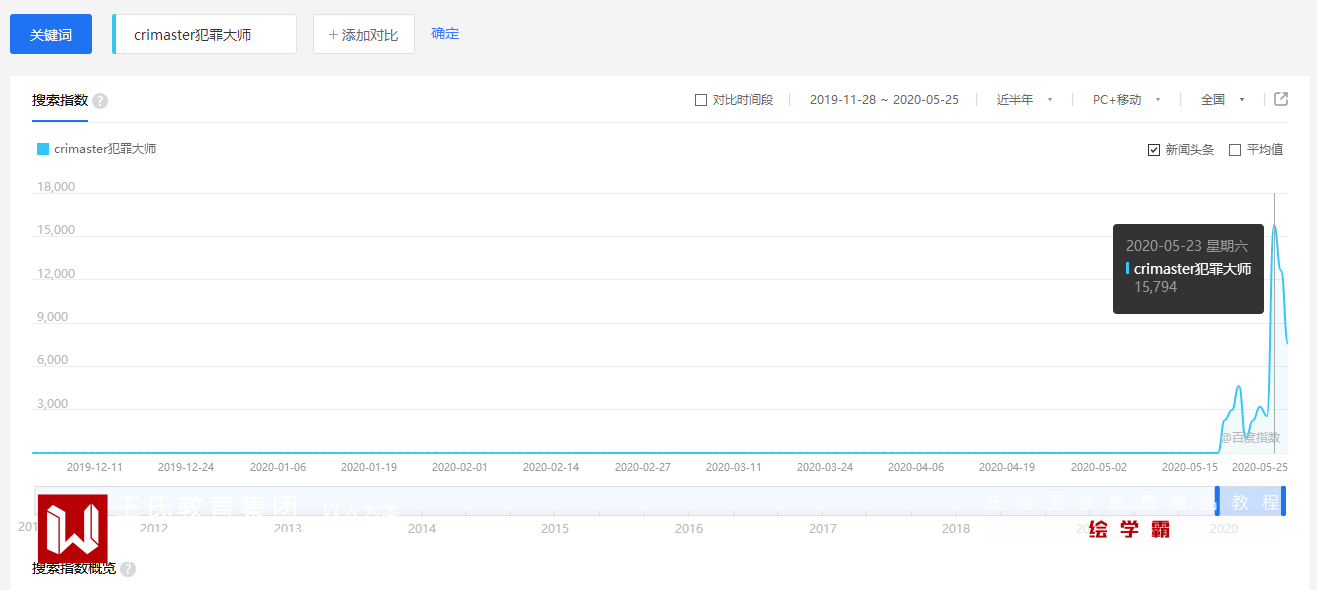Click the 2020-02-01 x-axis date label
The image size is (1317, 590).
460,467
